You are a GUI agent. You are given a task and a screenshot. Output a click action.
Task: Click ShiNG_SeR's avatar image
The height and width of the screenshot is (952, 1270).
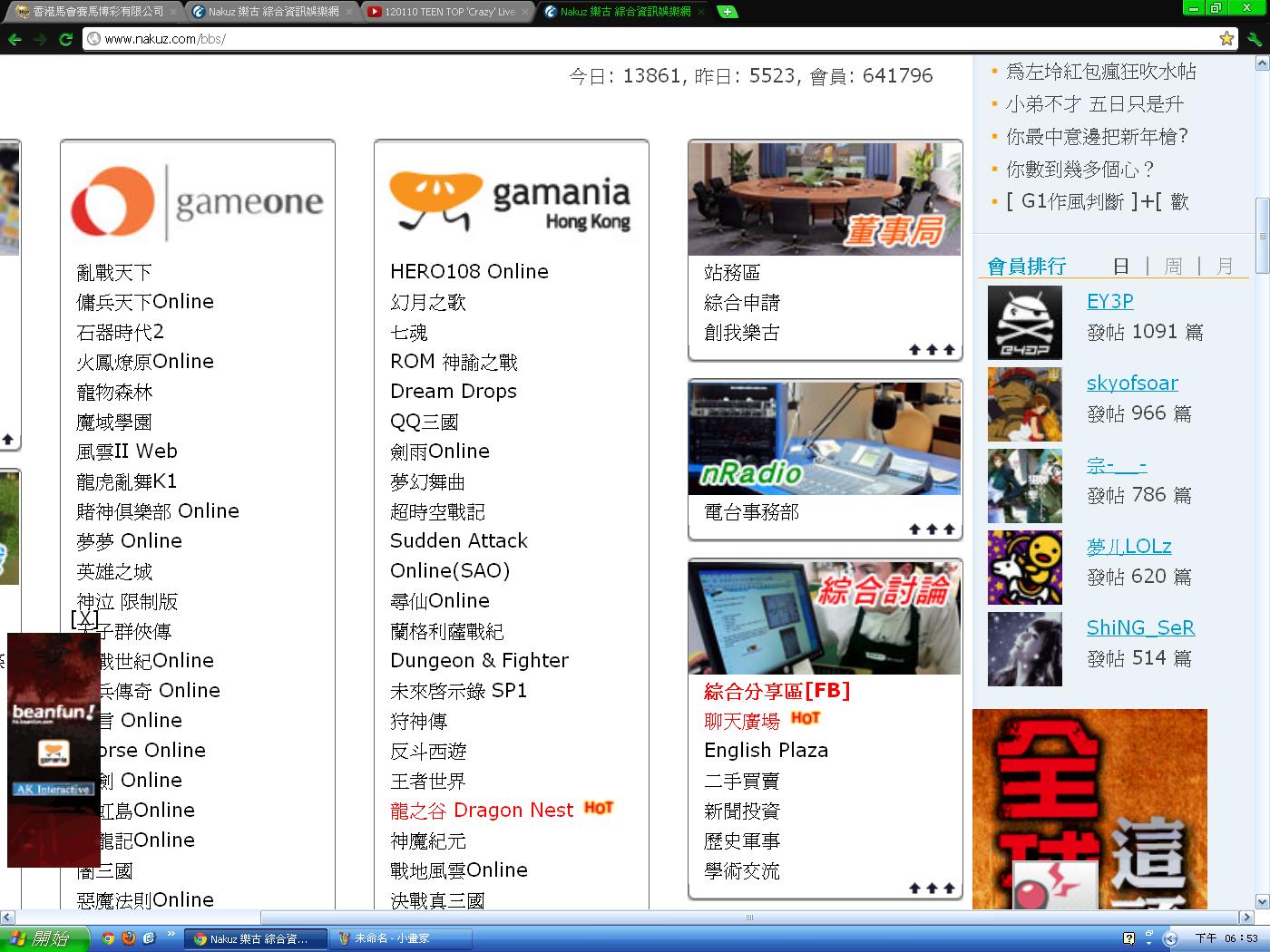coord(1024,649)
